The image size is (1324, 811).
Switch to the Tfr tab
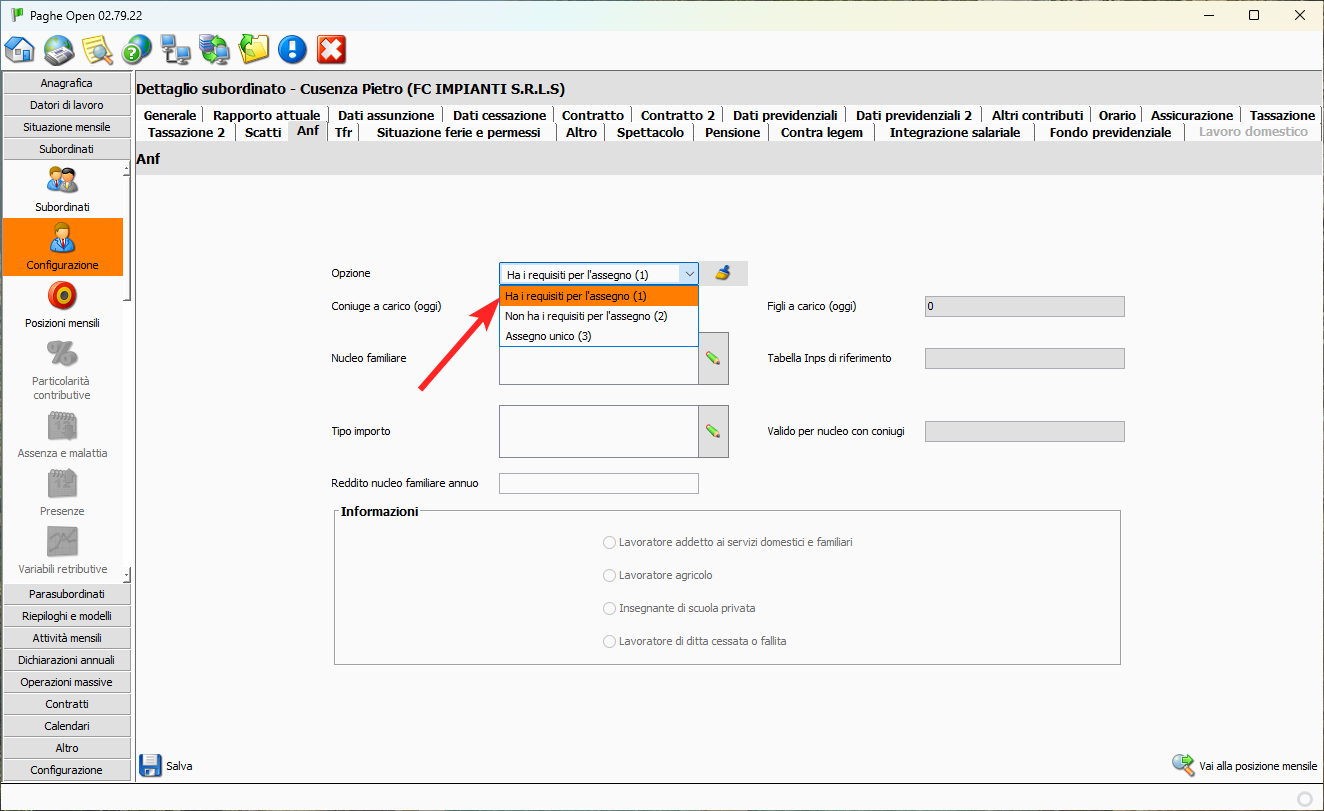(x=343, y=132)
